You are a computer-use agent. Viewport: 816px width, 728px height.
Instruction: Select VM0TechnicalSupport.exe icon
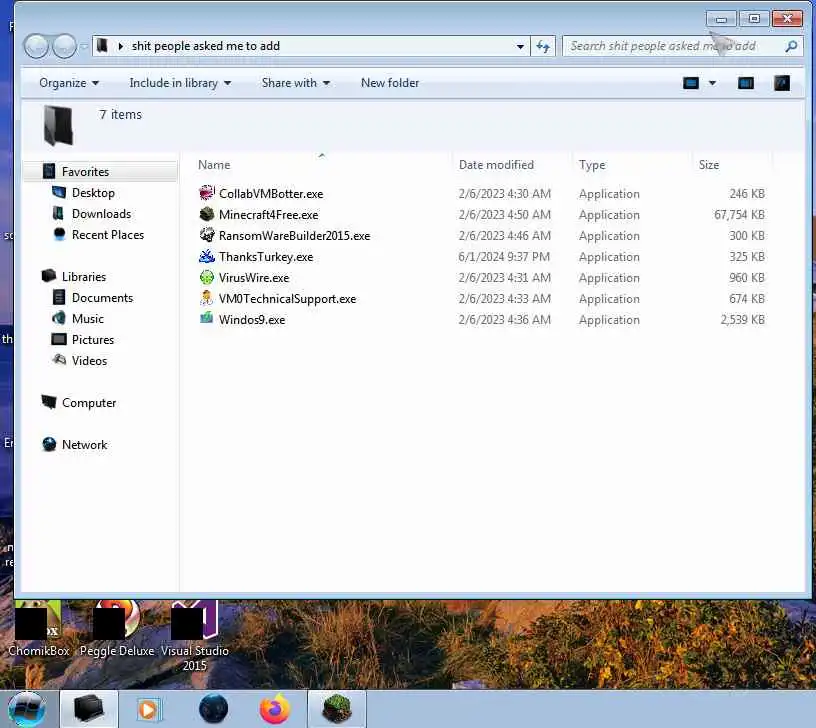[x=207, y=298]
